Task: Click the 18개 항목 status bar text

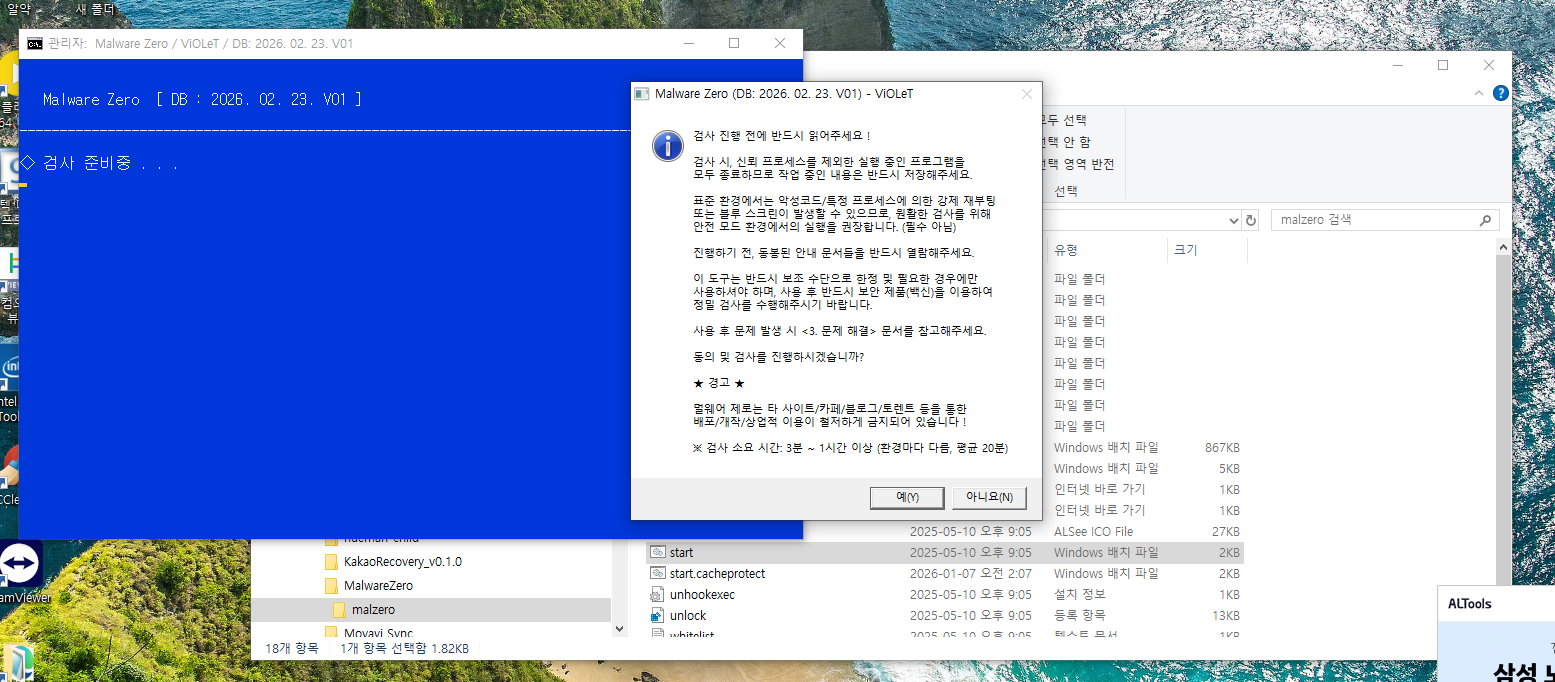Action: point(292,648)
